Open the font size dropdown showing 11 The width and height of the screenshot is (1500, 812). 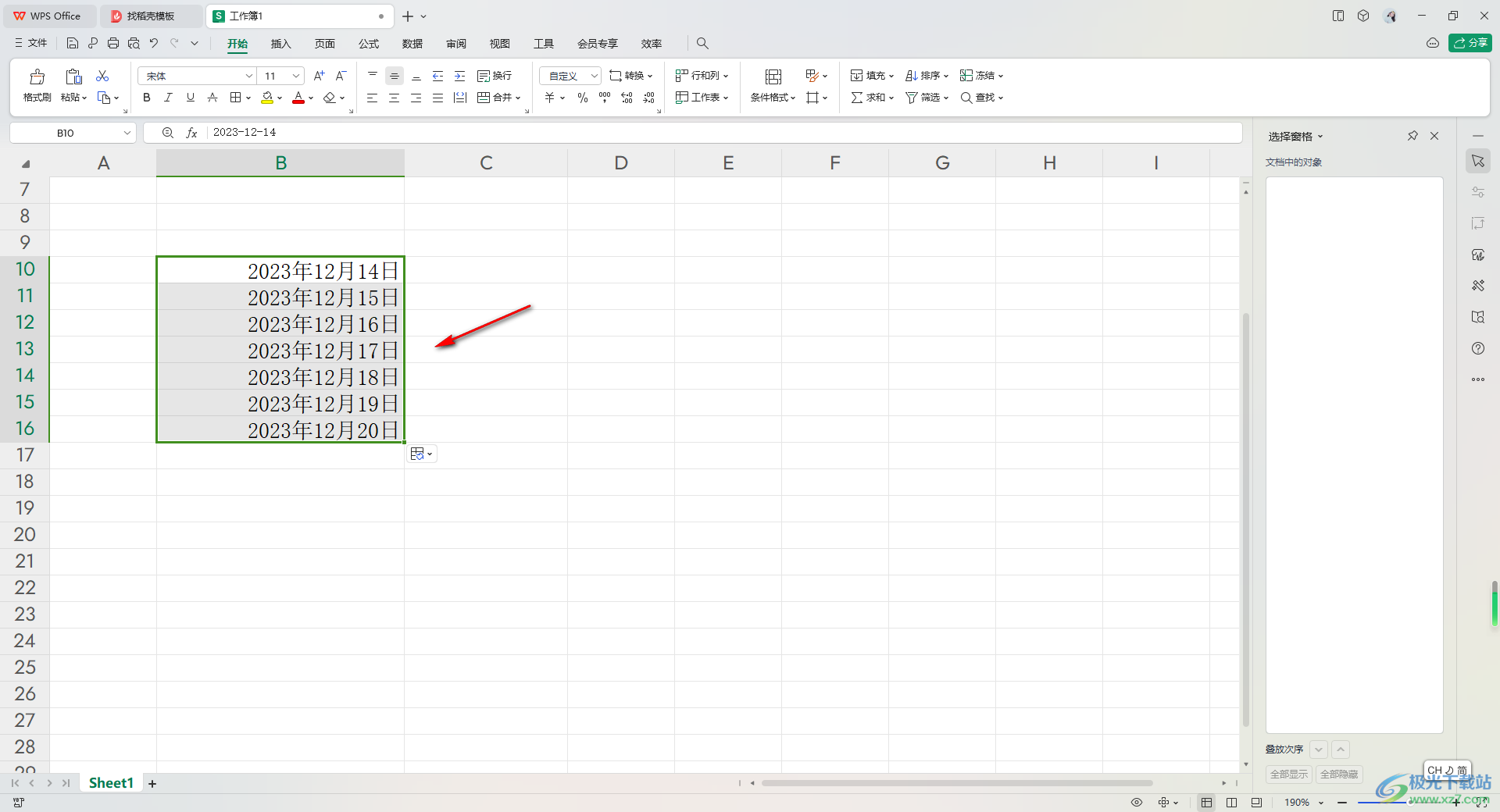coord(296,76)
